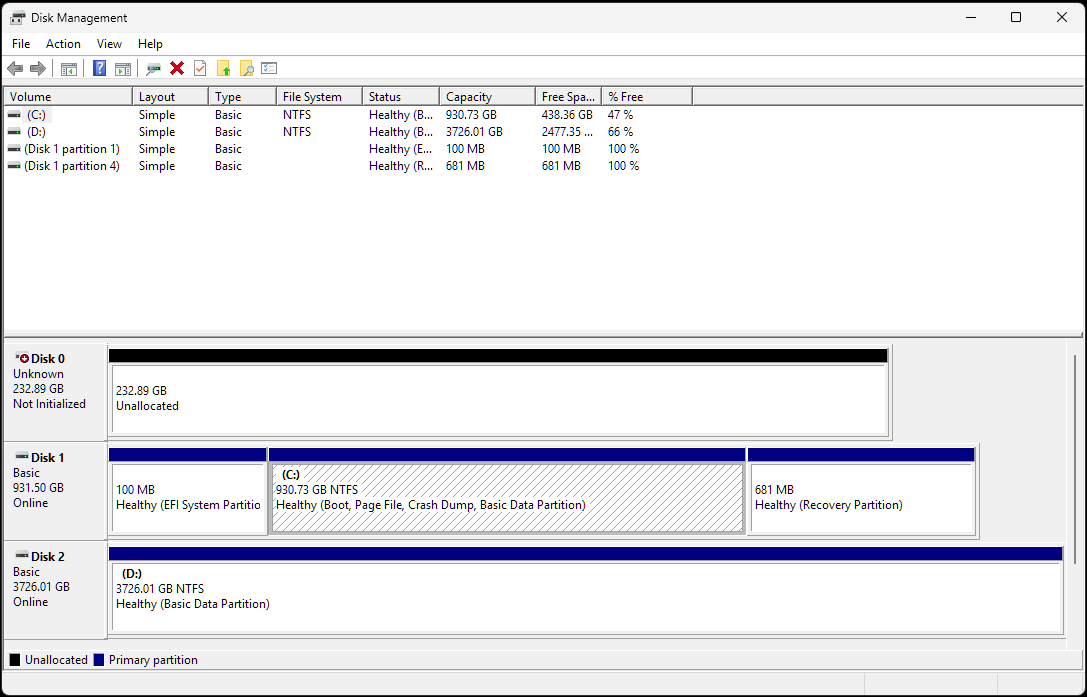Click the disk icon next to Disk 1 label
Image resolution: width=1087 pixels, height=697 pixels.
[21, 457]
